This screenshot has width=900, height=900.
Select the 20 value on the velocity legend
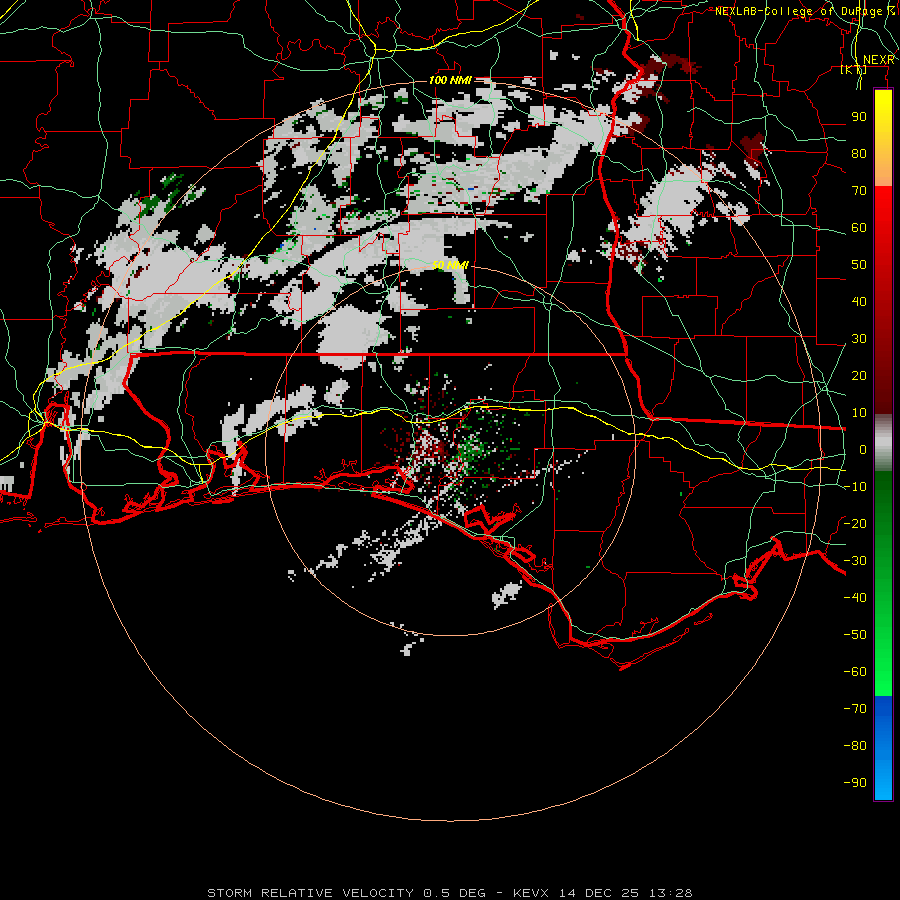pos(859,375)
